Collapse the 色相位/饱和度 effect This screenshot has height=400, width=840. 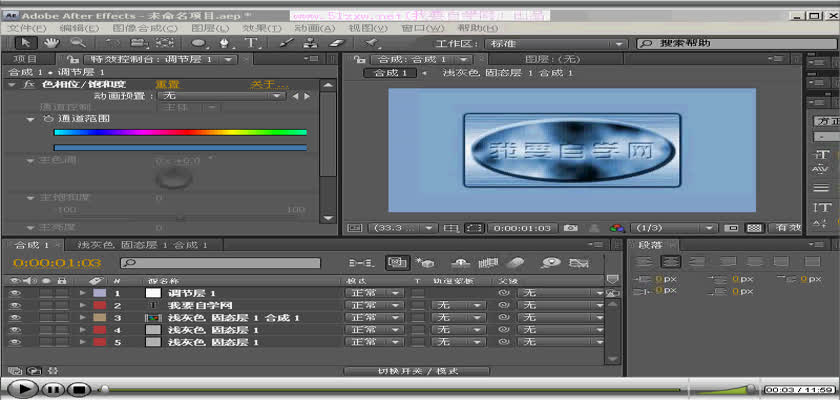[11, 85]
